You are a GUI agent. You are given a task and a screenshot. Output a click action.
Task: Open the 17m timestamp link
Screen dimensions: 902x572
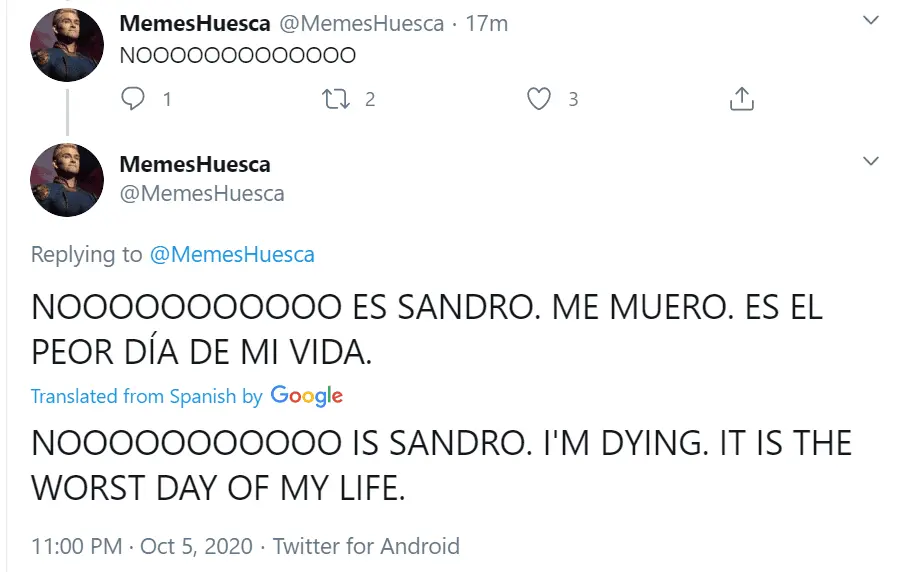[487, 23]
